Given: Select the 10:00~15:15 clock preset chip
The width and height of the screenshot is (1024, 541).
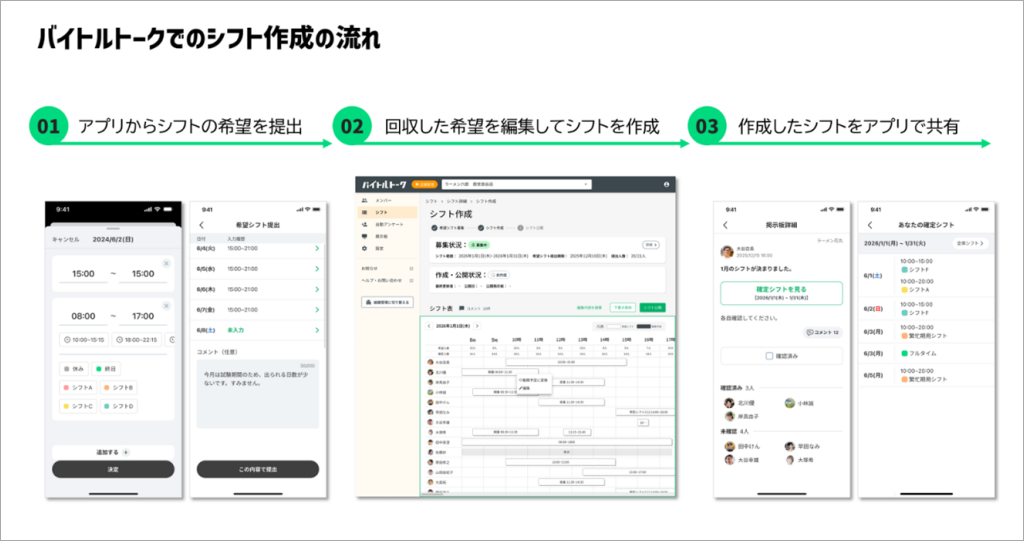Looking at the screenshot, I should pos(84,340).
